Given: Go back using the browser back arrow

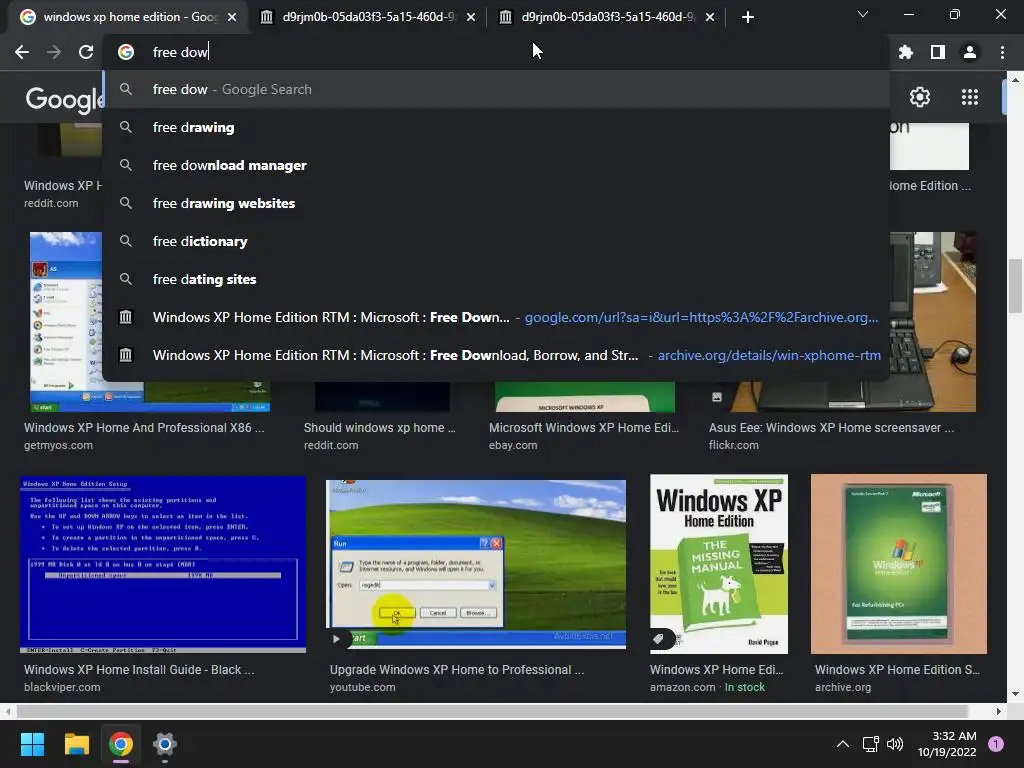Looking at the screenshot, I should [22, 52].
